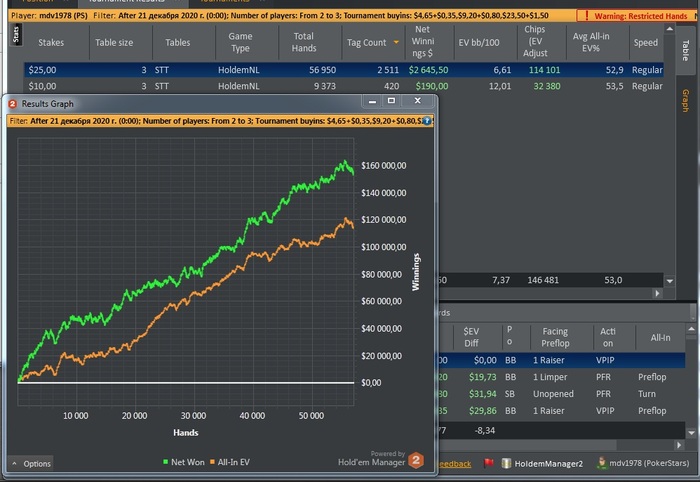Click the mdv1978 player avatar icon

pyautogui.click(x=602, y=463)
